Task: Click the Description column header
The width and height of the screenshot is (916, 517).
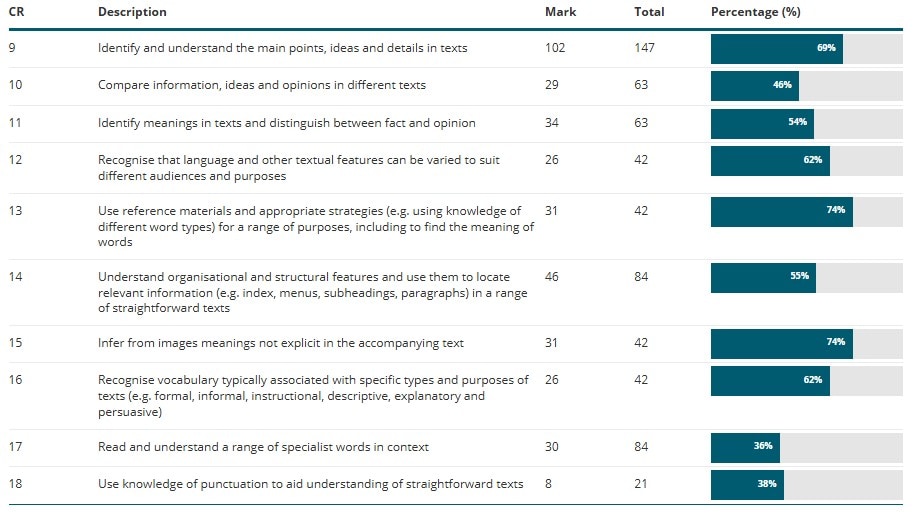Action: (x=132, y=12)
